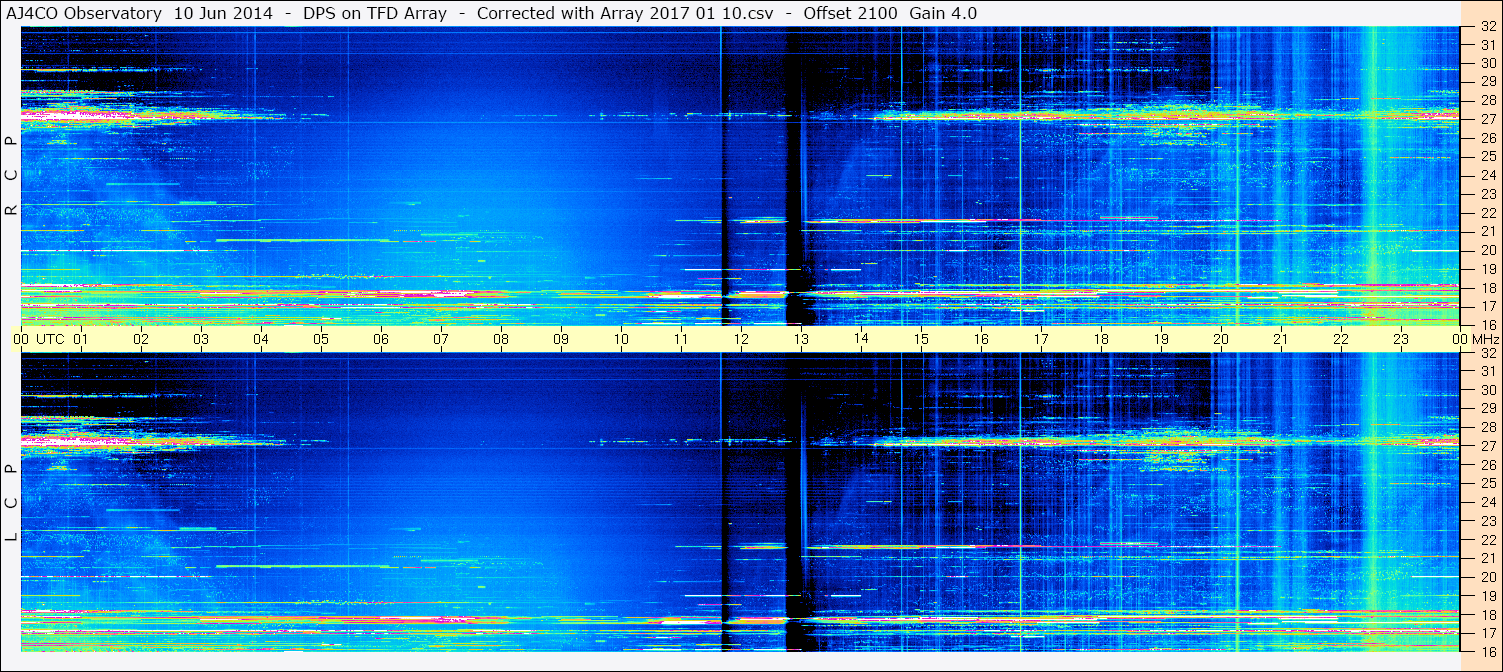Screen dimensions: 1503x672
Task: Select the '10 Jun 2014' date in title
Action: (x=223, y=14)
